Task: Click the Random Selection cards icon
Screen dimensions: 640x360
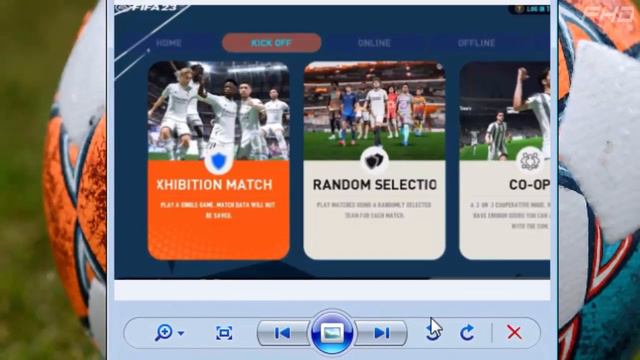Action: [374, 160]
